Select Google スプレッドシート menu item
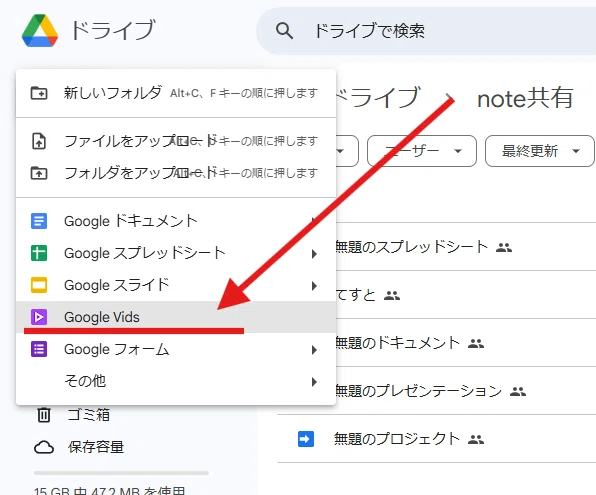Viewport: 596px width, 495px height. click(176, 253)
